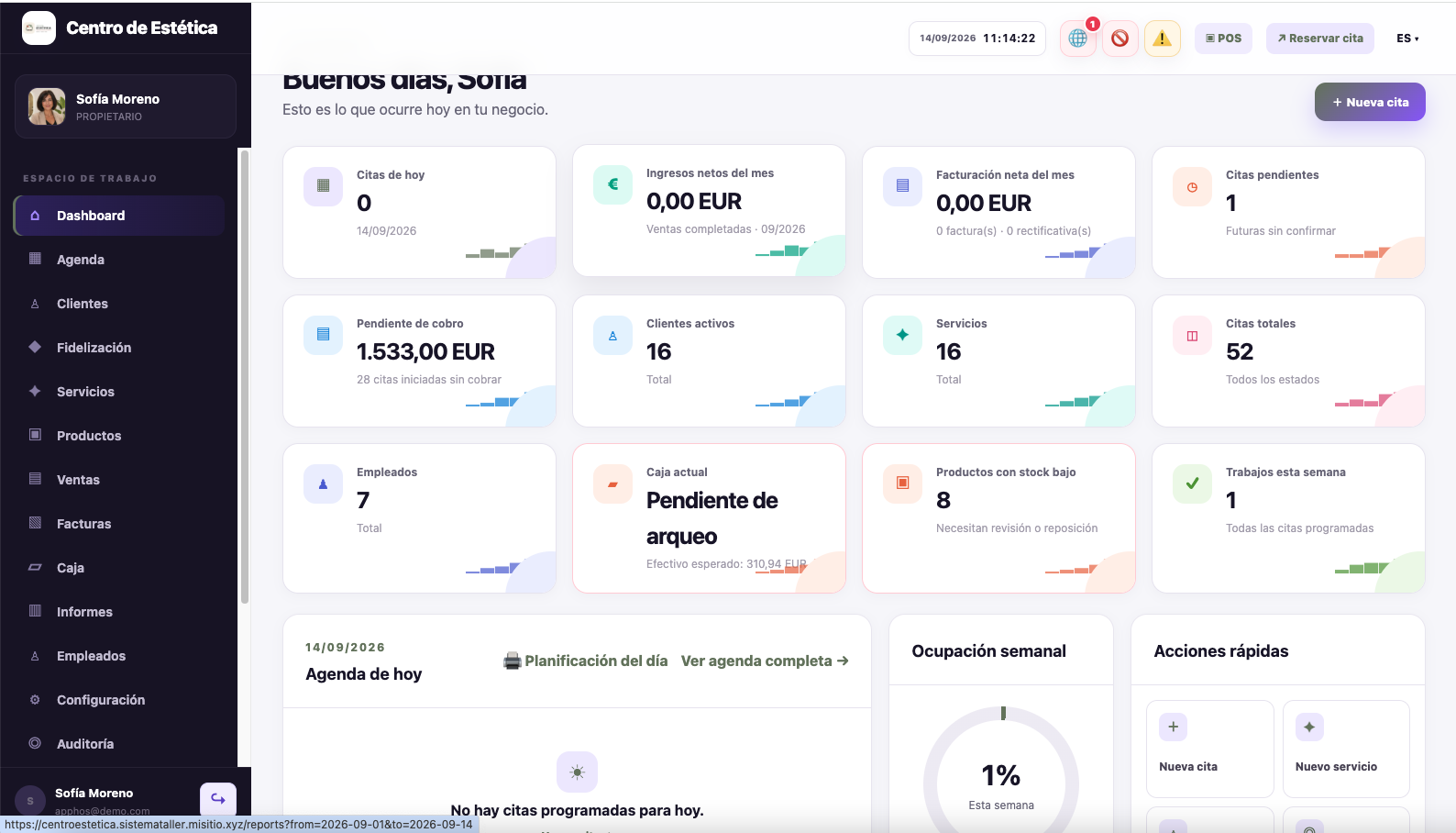Click the sparkle icon on Servicios card
The image size is (1456, 833).
[x=902, y=335]
